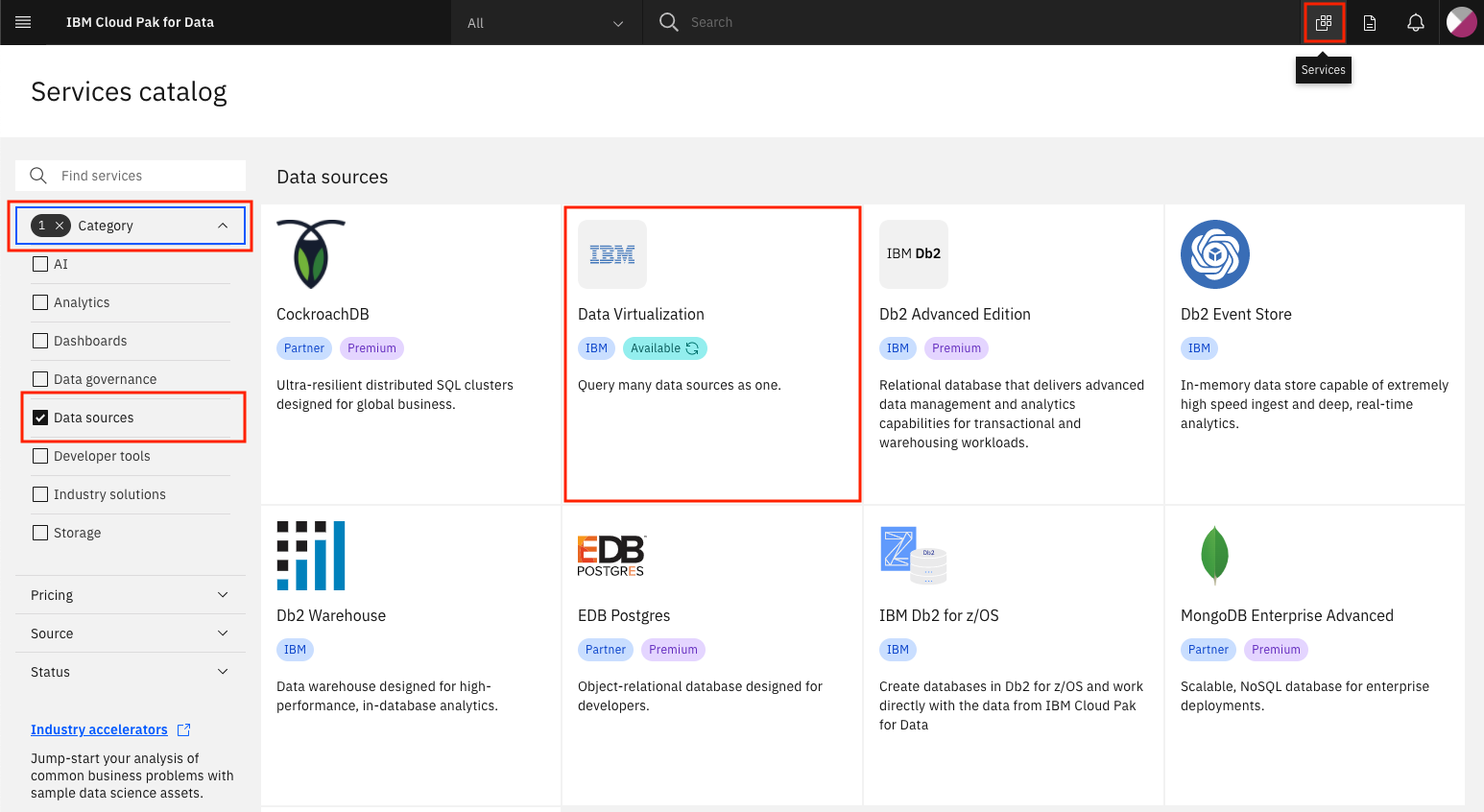
Task: Click the MongoDB leaf logo
Action: [x=1214, y=555]
